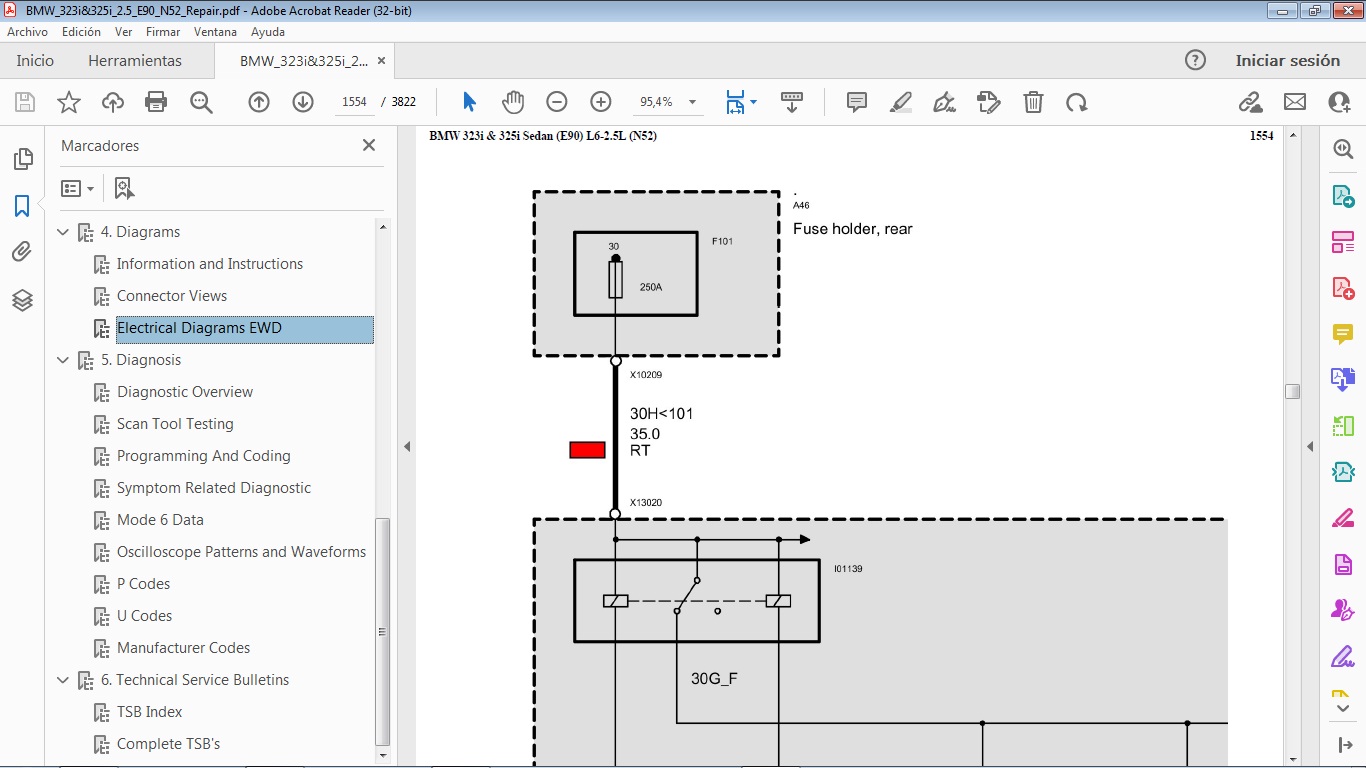The image size is (1366, 768).
Task: Open Scan Tool Testing bookmark
Action: click(x=175, y=424)
